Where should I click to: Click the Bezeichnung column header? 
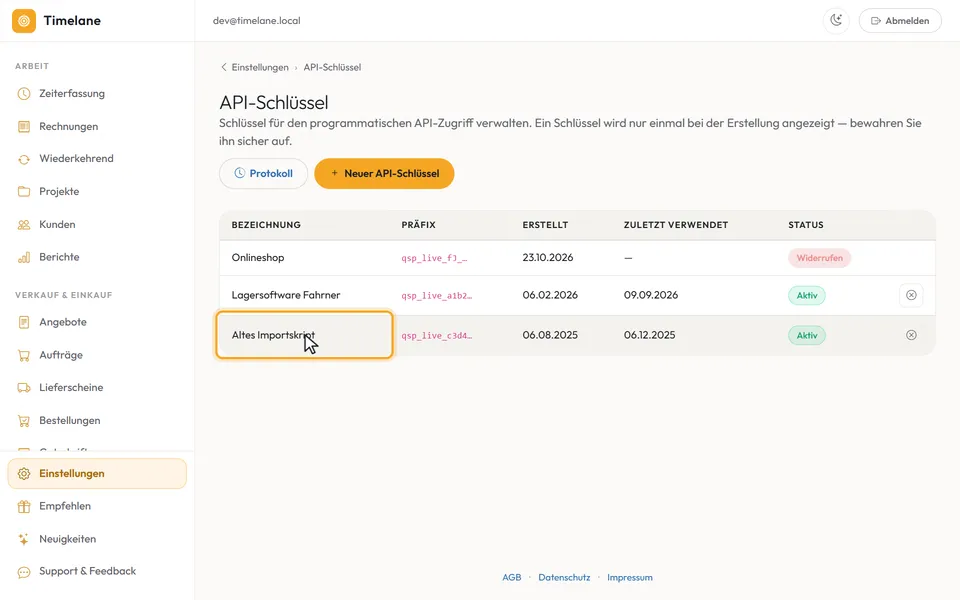(x=266, y=225)
